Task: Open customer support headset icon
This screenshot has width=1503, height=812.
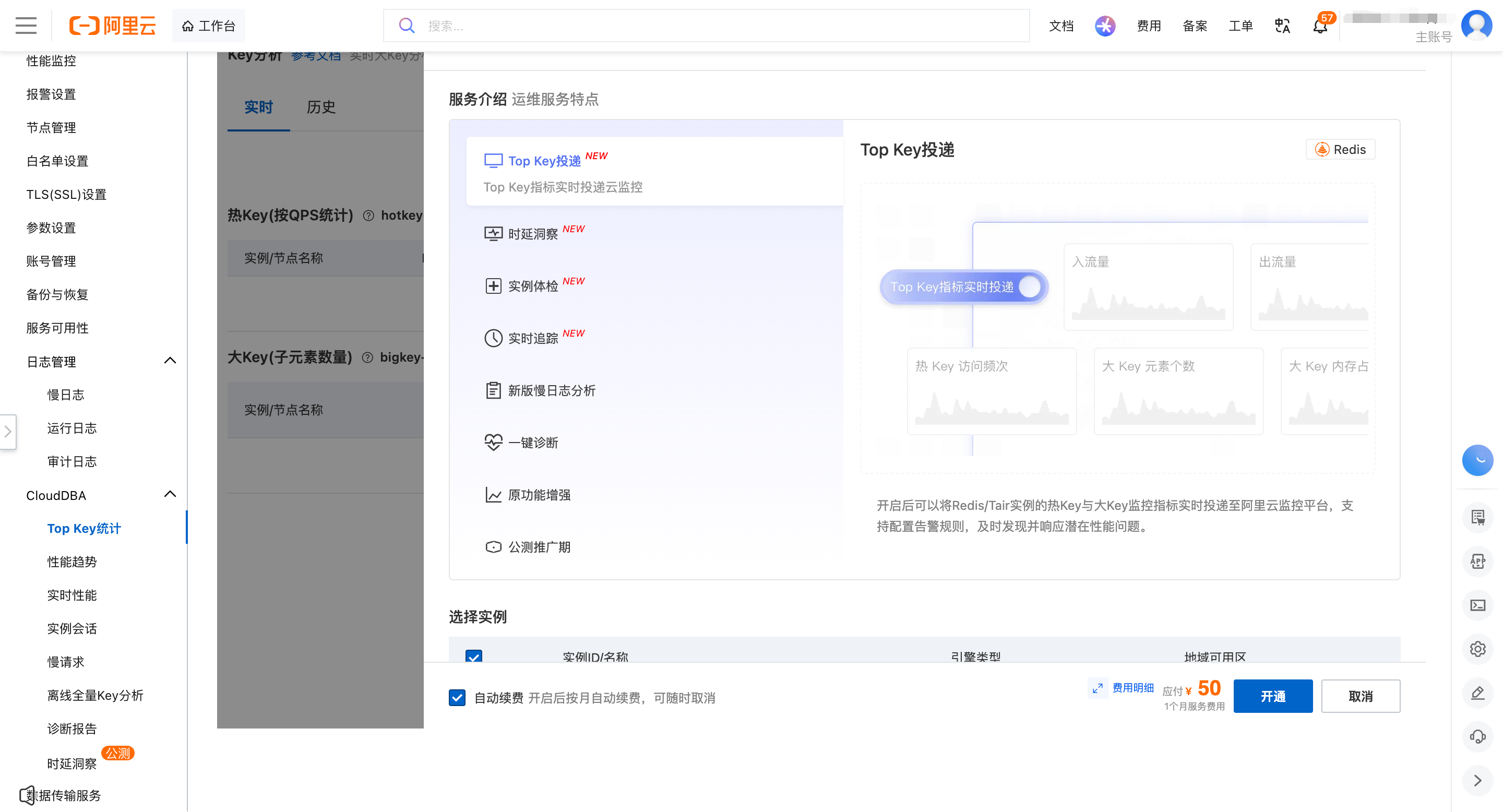Action: [1477, 736]
